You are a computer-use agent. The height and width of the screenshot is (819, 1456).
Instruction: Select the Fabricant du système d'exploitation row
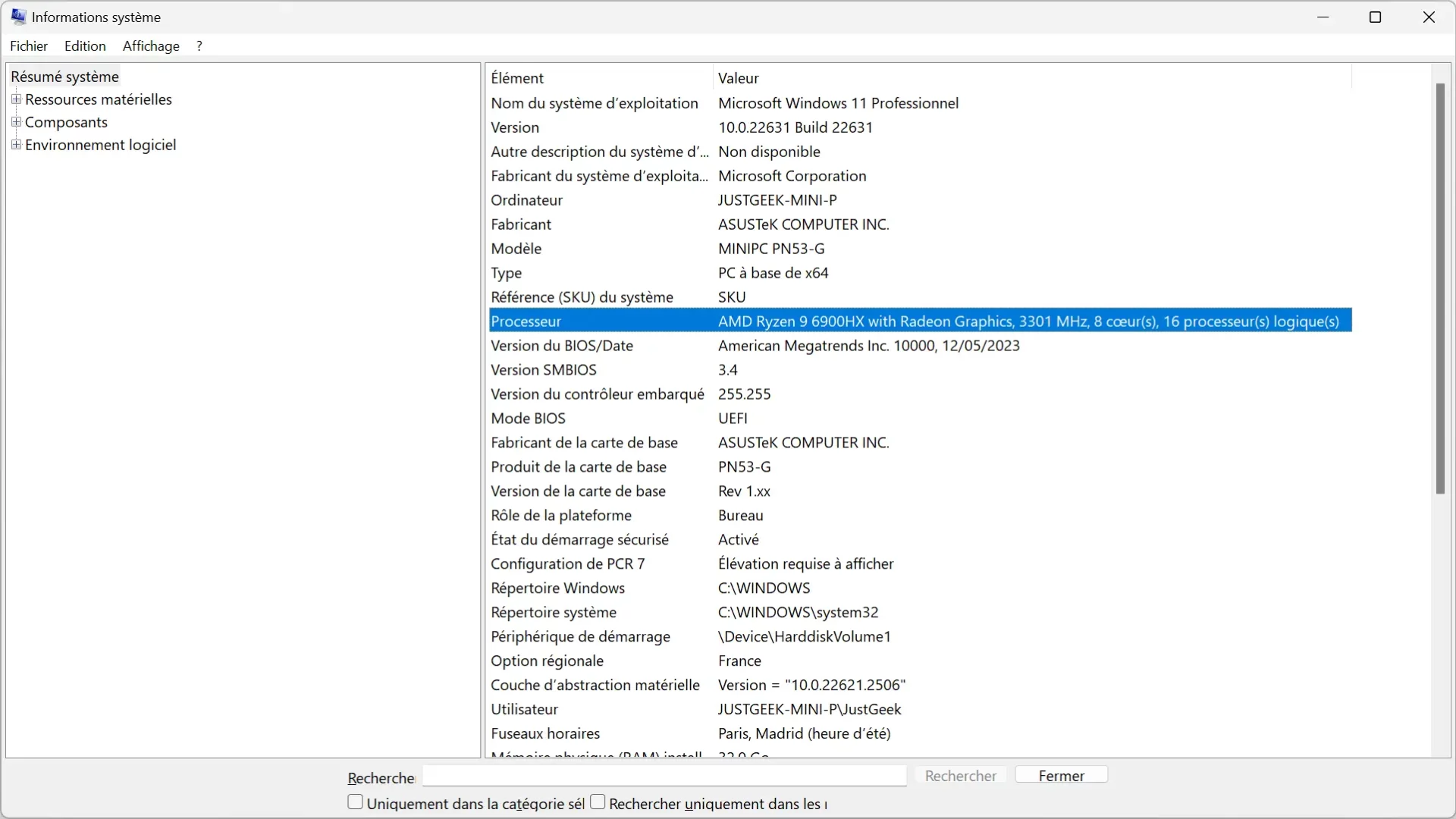pyautogui.click(x=921, y=176)
